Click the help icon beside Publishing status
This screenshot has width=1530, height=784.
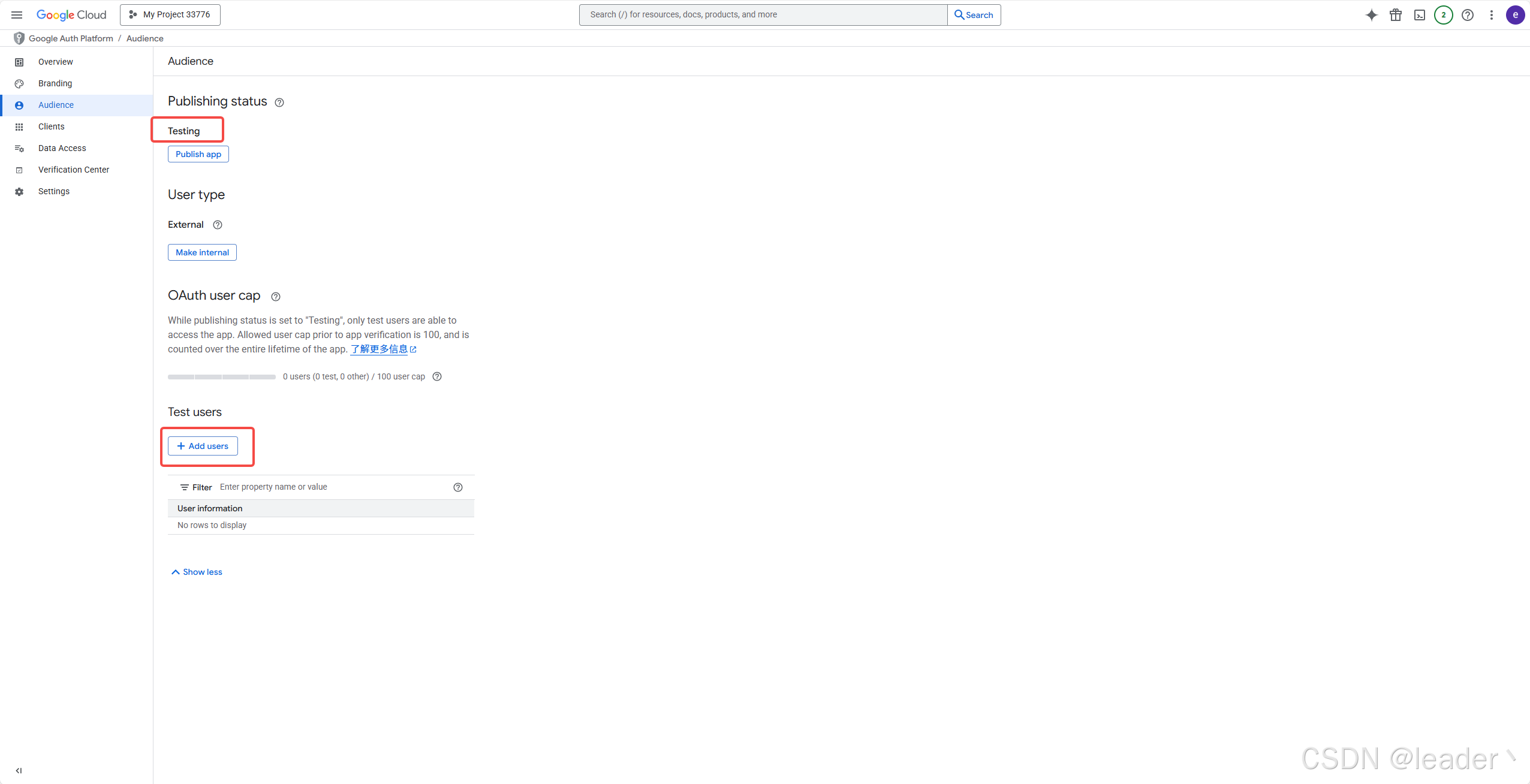click(x=279, y=102)
